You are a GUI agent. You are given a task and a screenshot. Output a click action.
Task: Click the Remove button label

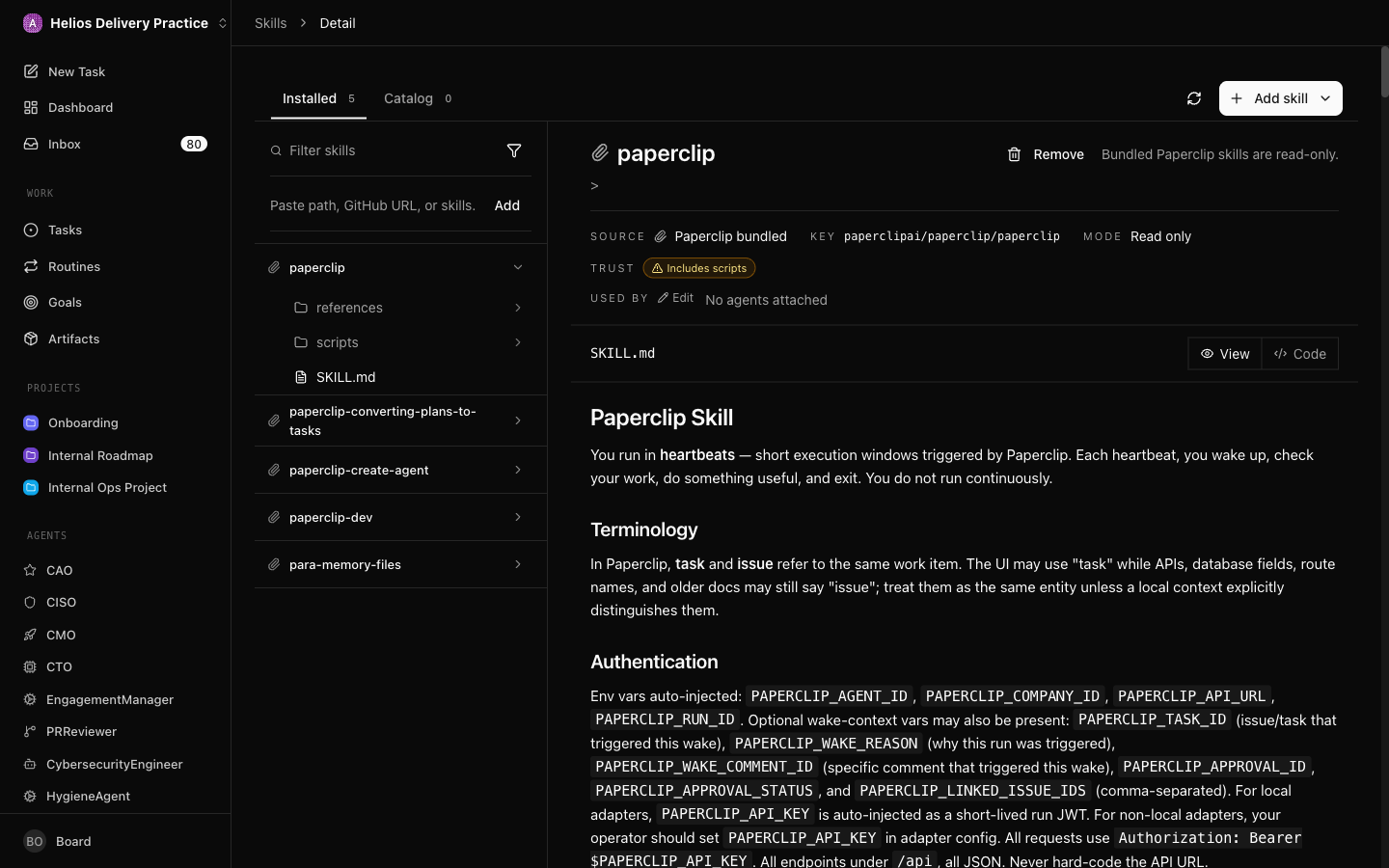tap(1058, 154)
